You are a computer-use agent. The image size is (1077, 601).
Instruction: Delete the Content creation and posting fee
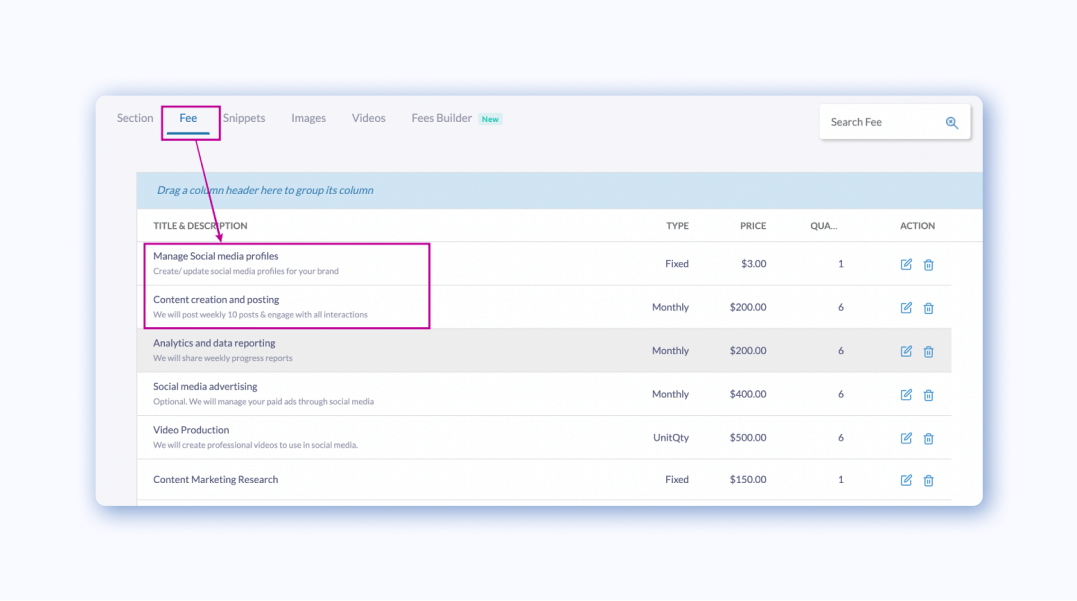928,308
